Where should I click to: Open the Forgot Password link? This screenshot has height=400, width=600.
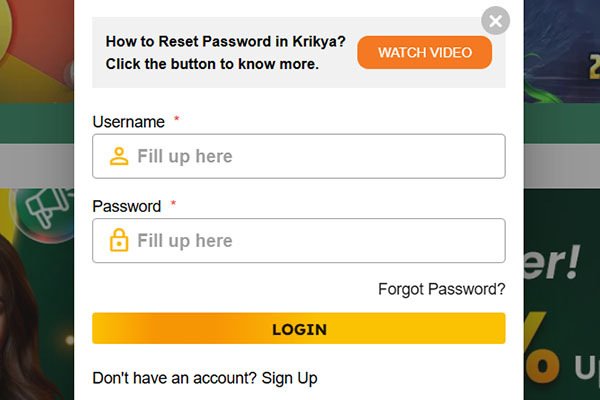tap(441, 289)
